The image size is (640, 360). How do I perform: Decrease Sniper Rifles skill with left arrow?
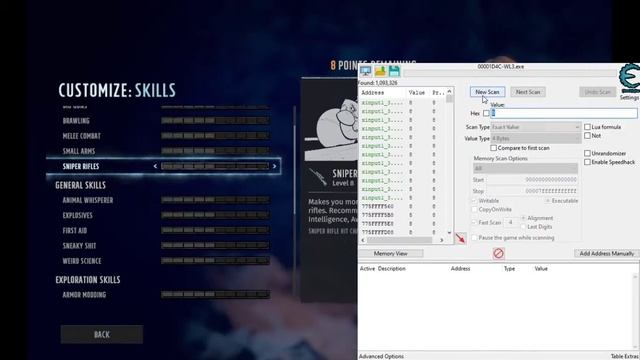click(155, 166)
